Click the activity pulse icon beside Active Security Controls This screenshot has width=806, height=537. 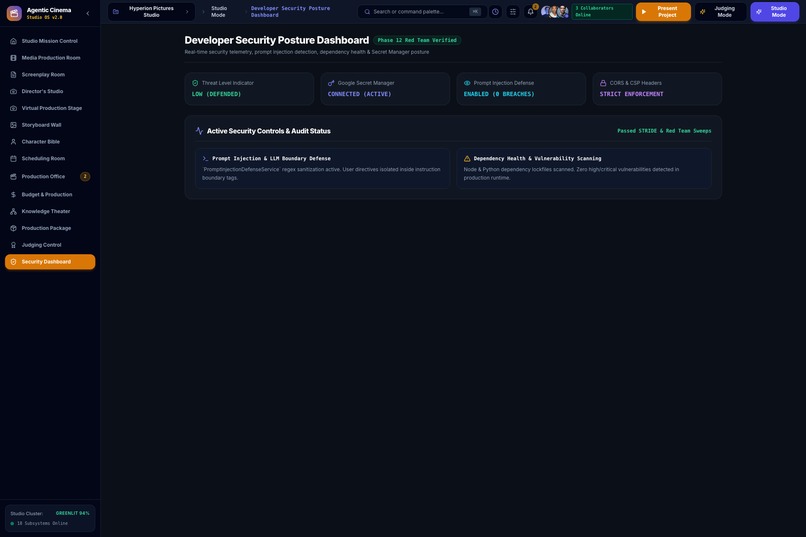tap(199, 131)
